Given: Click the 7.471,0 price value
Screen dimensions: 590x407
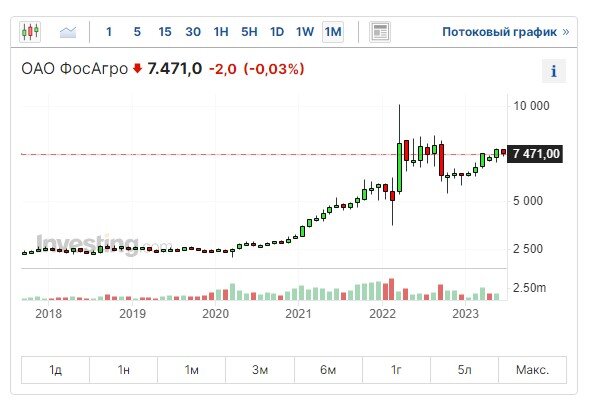Looking at the screenshot, I should click(x=175, y=69).
